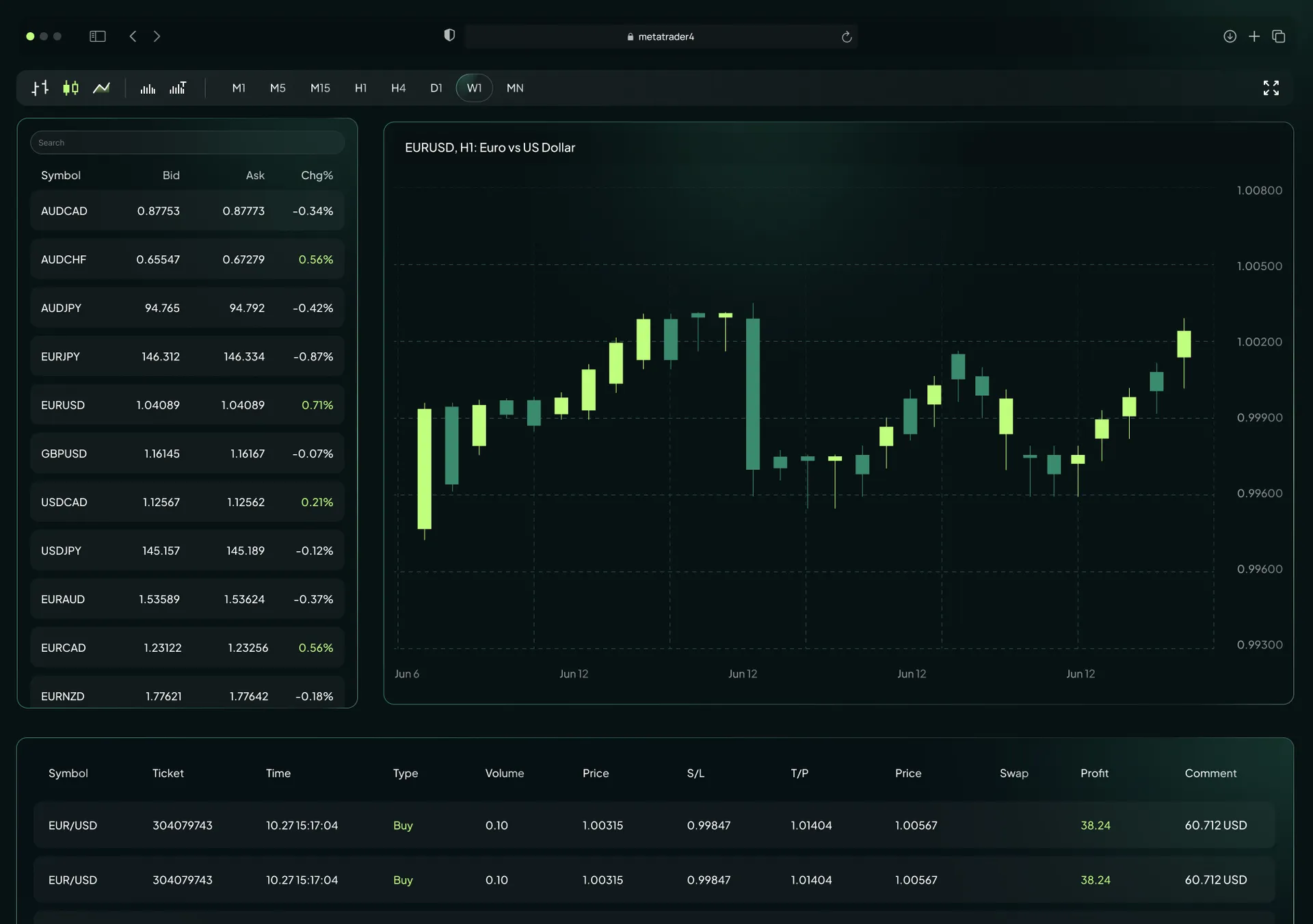Select the EURUSD row in Market Watch

pyautogui.click(x=187, y=404)
